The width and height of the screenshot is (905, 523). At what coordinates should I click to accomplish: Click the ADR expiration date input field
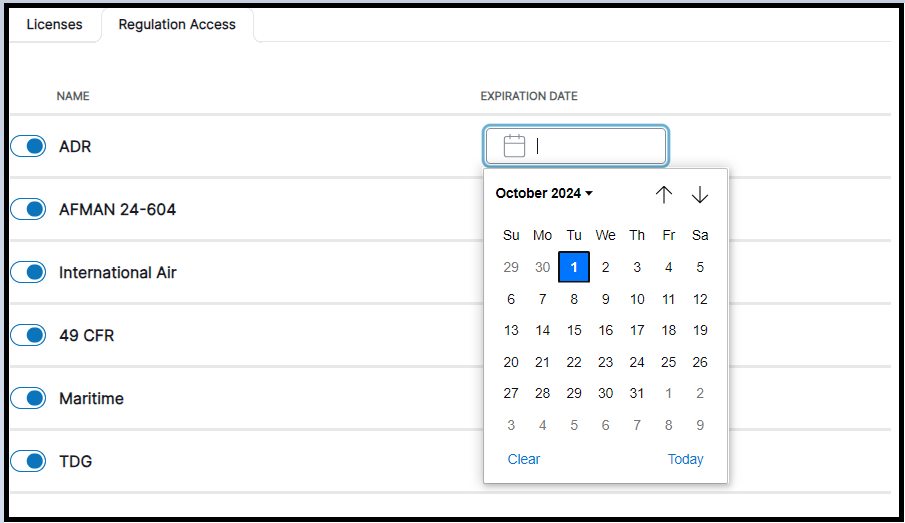click(598, 146)
